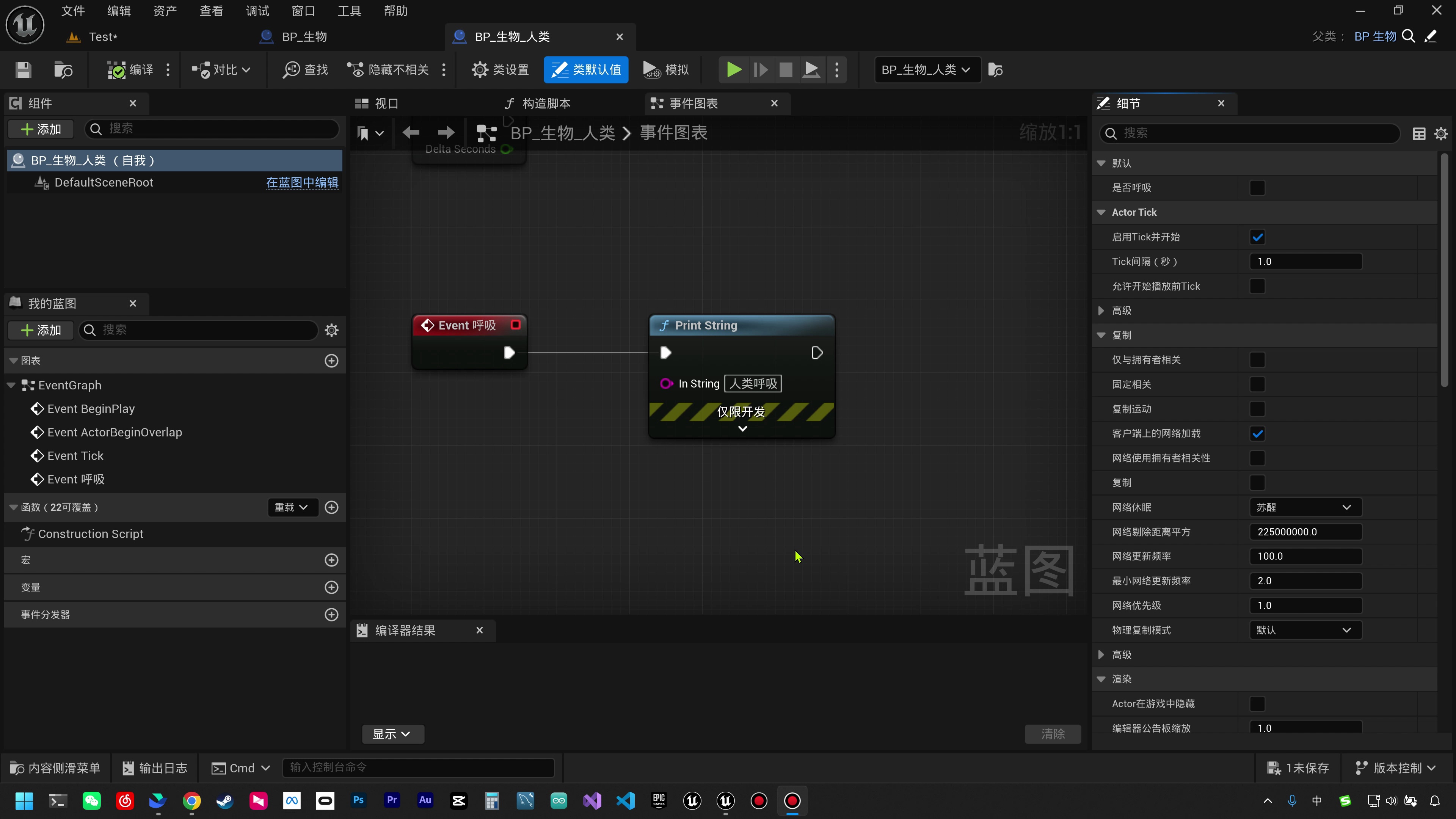Screen dimensions: 1456x819
Task: Open 物理复制模式 dropdown
Action: [x=1305, y=630]
